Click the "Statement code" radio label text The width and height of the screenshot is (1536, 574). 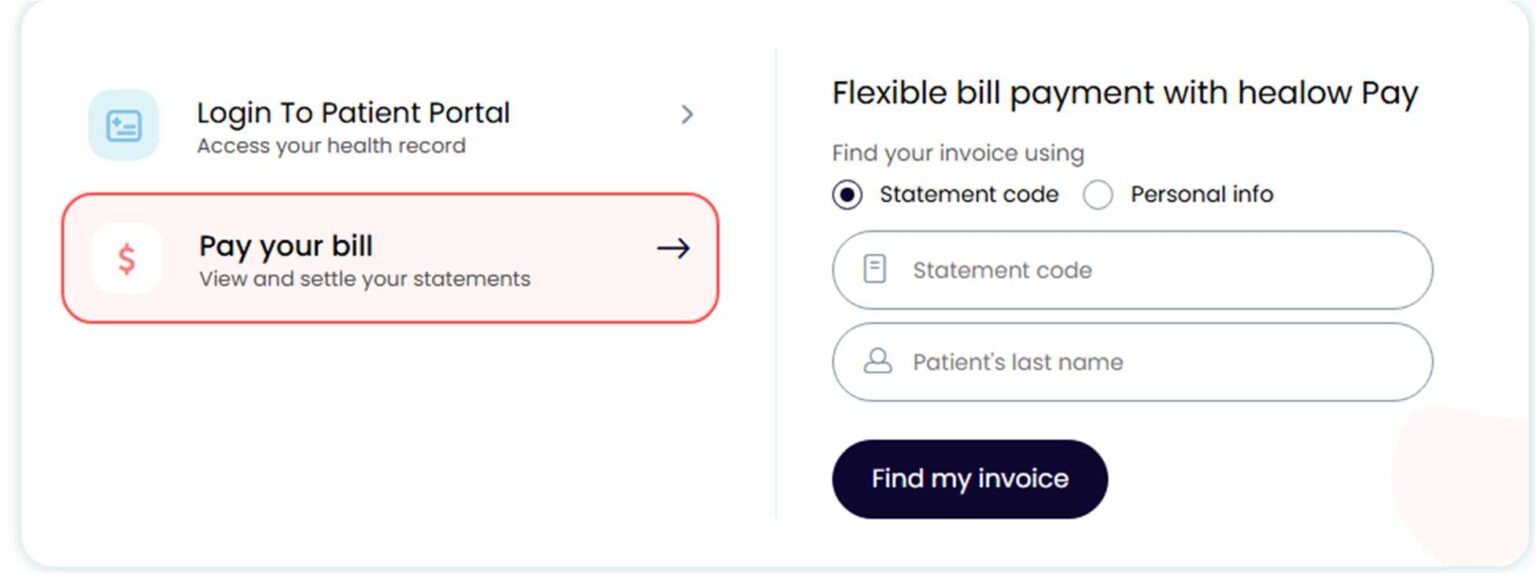(968, 194)
